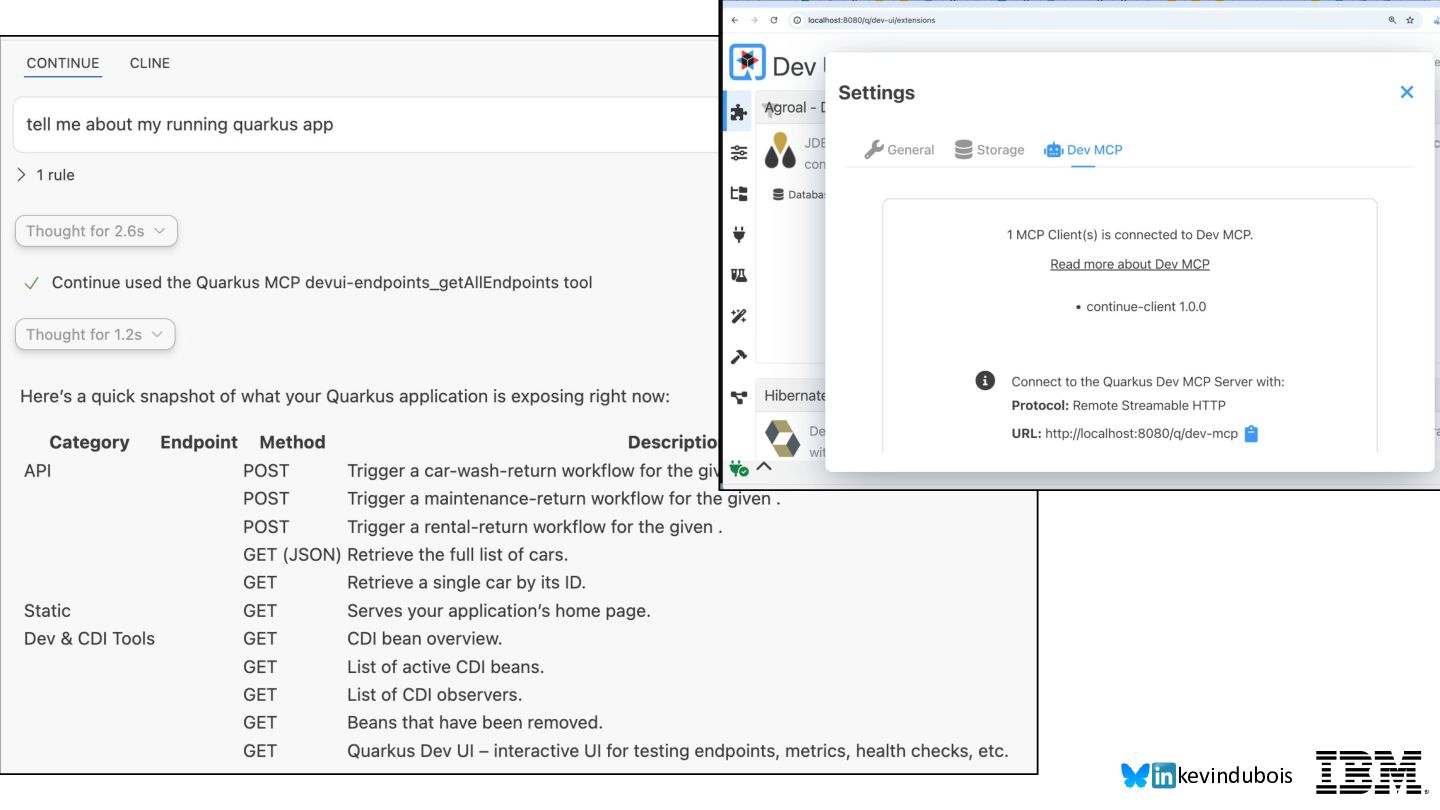The width and height of the screenshot is (1440, 810).
Task: Click the LinkedIn icon
Action: pos(1164,775)
